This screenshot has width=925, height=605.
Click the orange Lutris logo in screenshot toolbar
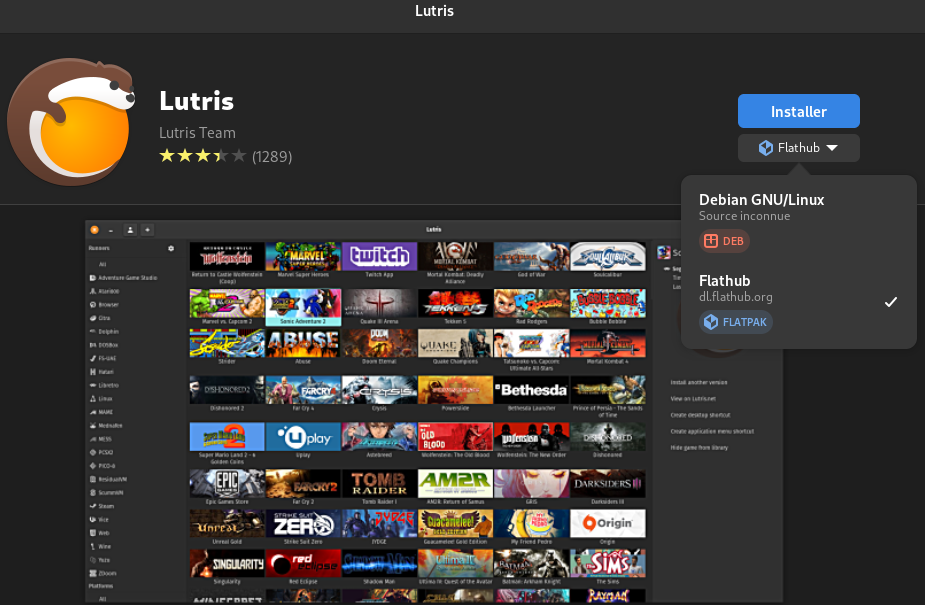94,229
